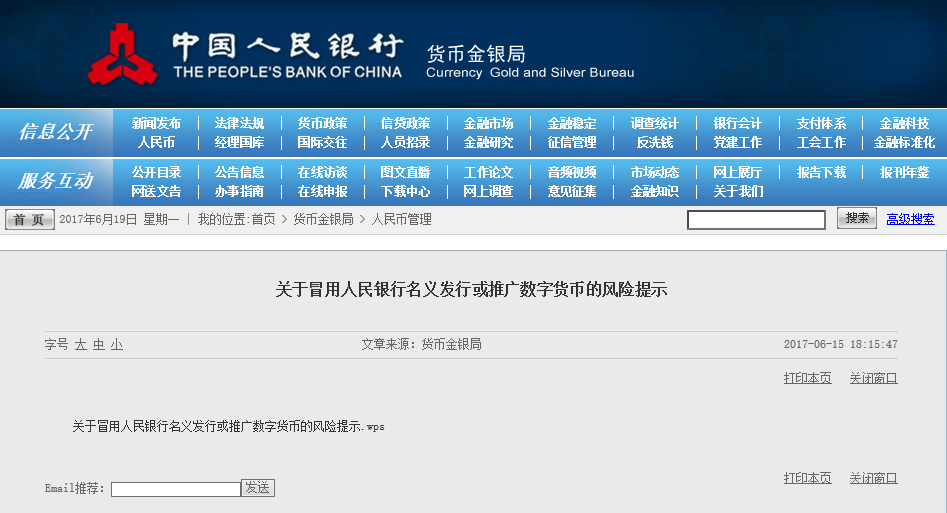
Task: Open 新闻发布 in the navigation menu
Action: [x=156, y=124]
